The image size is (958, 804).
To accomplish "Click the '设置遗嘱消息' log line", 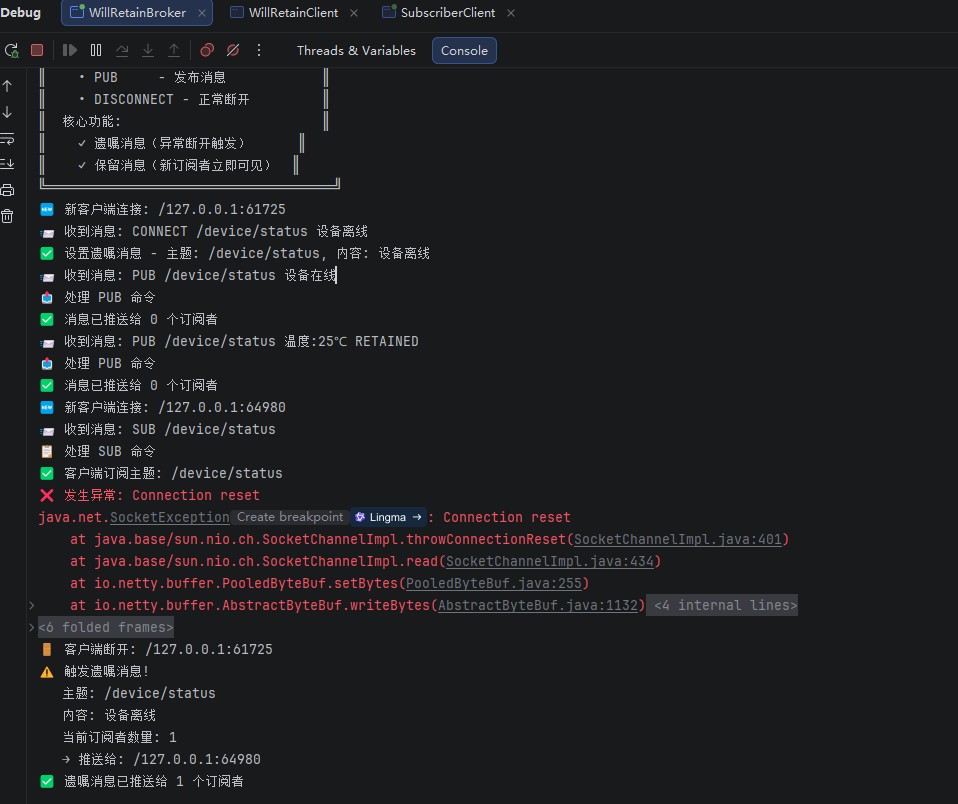I will coord(247,254).
